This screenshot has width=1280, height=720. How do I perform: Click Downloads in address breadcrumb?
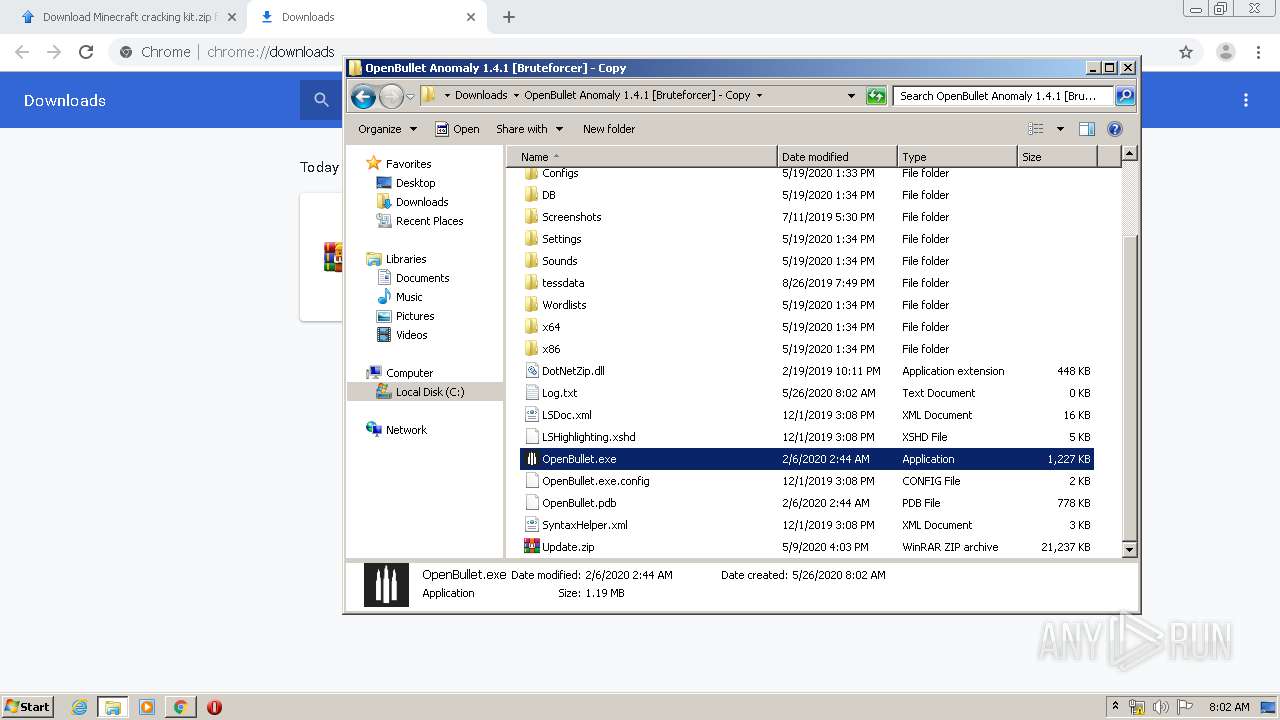pyautogui.click(x=481, y=96)
